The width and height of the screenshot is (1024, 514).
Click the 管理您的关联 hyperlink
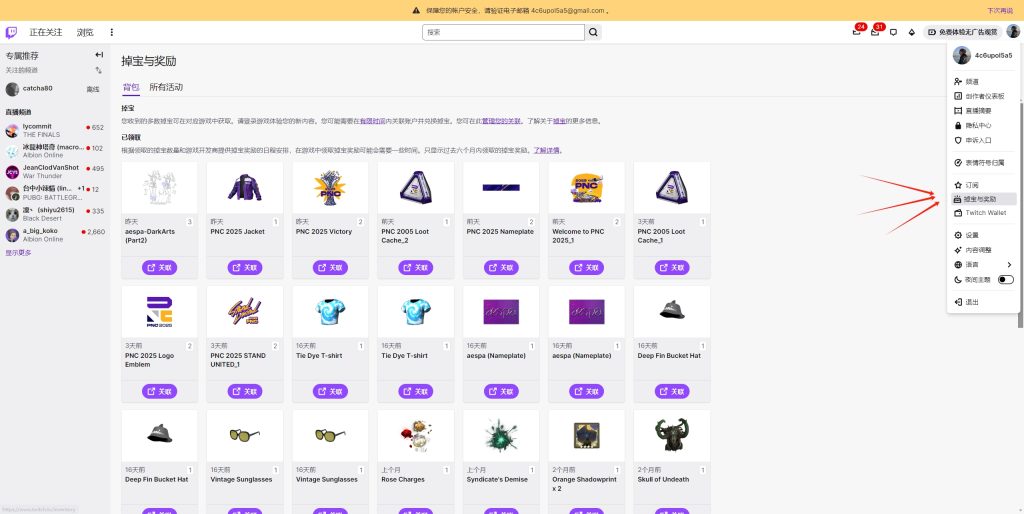click(x=504, y=121)
